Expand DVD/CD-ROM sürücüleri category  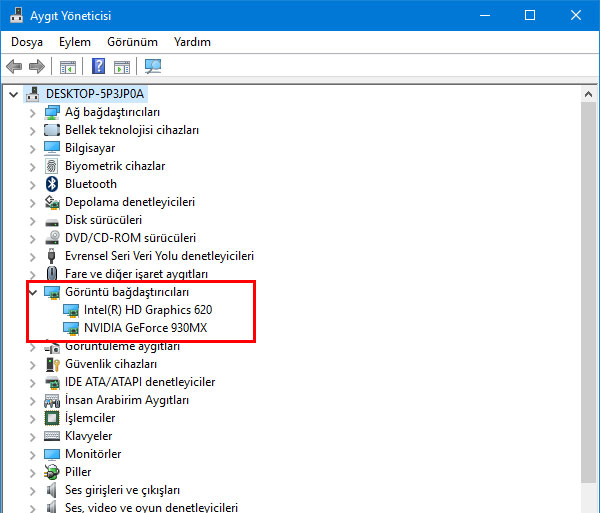(x=33, y=238)
